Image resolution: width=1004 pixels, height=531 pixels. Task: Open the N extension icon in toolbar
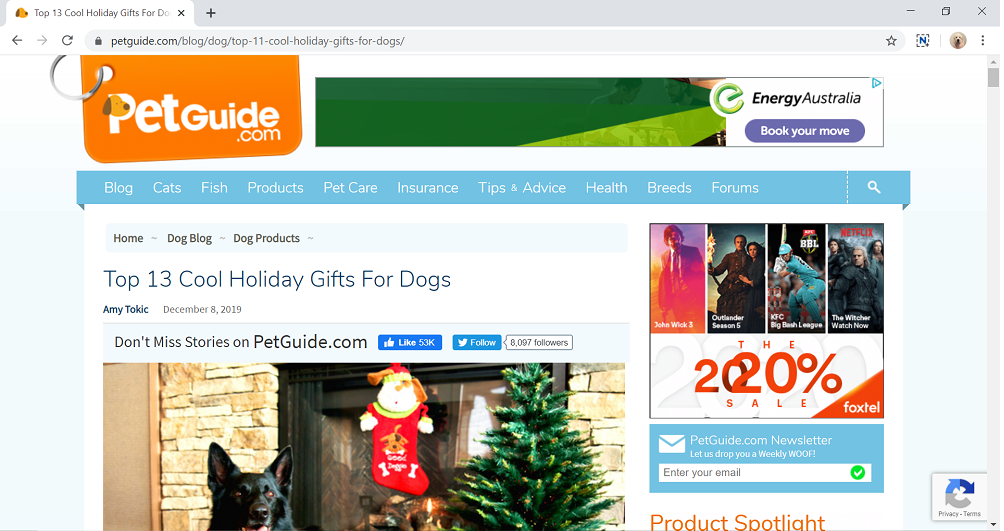point(922,40)
